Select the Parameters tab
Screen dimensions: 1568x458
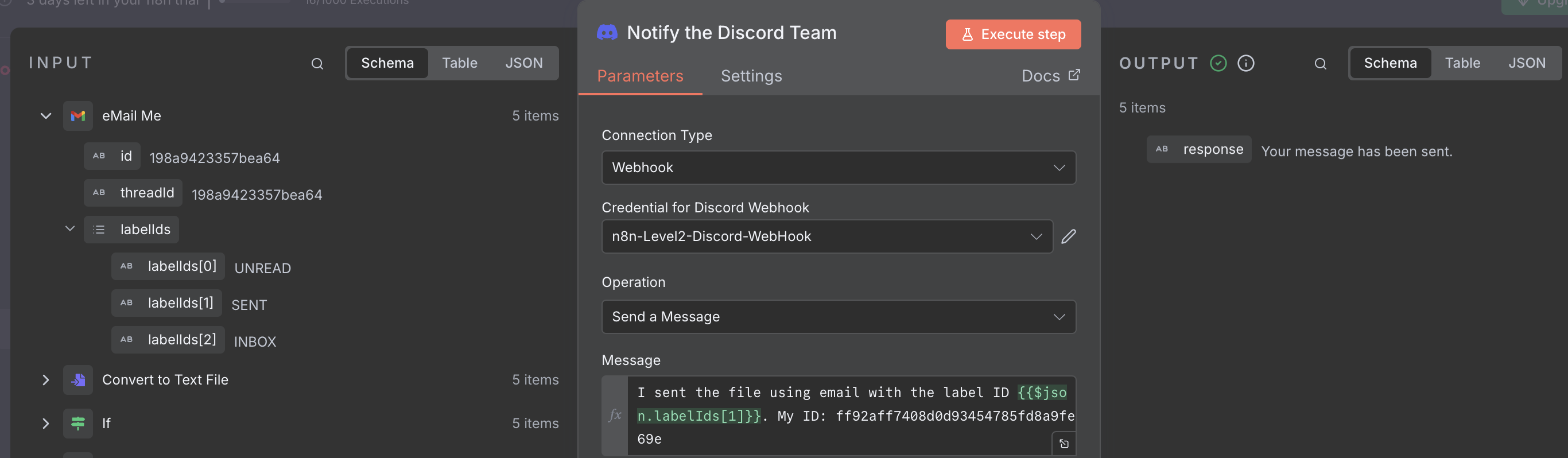[x=640, y=76]
